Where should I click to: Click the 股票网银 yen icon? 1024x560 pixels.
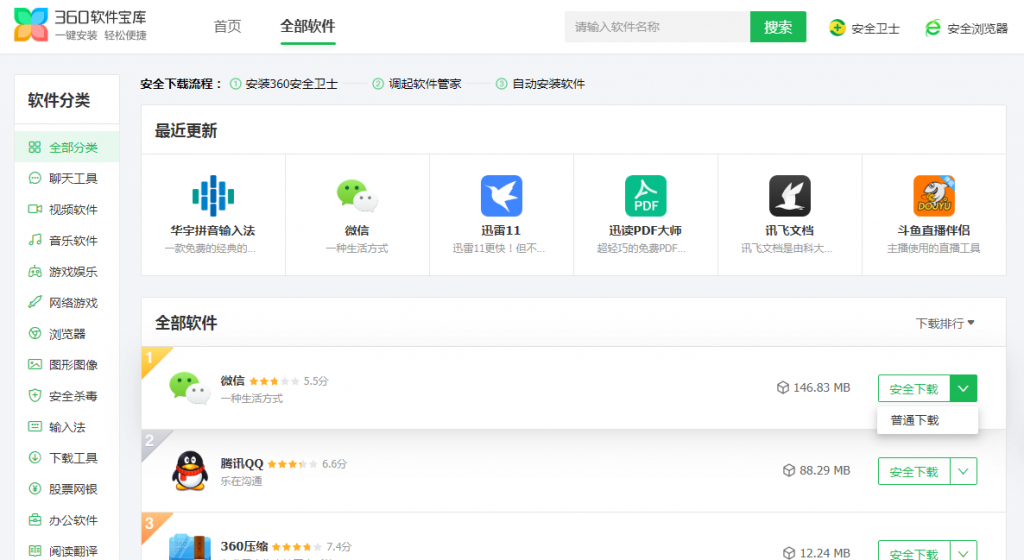point(35,489)
